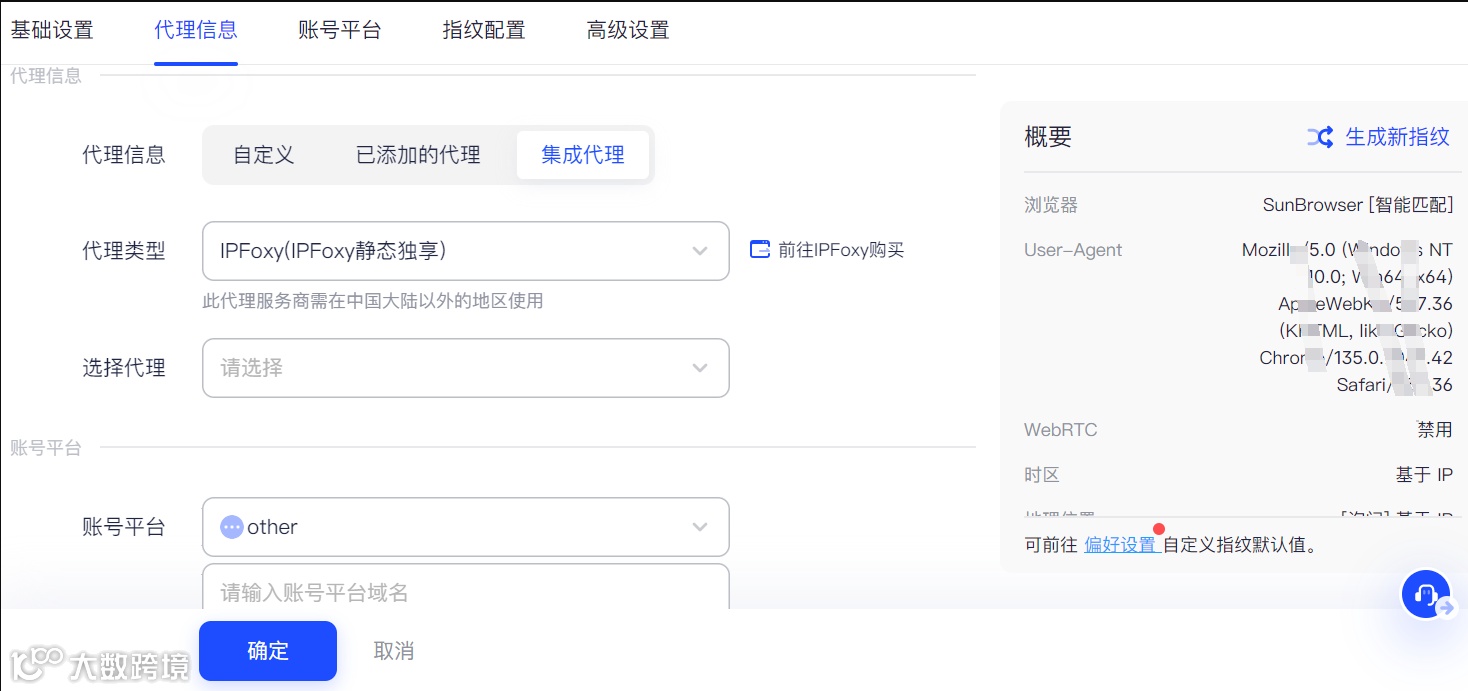Open the customer support headset icon

tap(1426, 595)
